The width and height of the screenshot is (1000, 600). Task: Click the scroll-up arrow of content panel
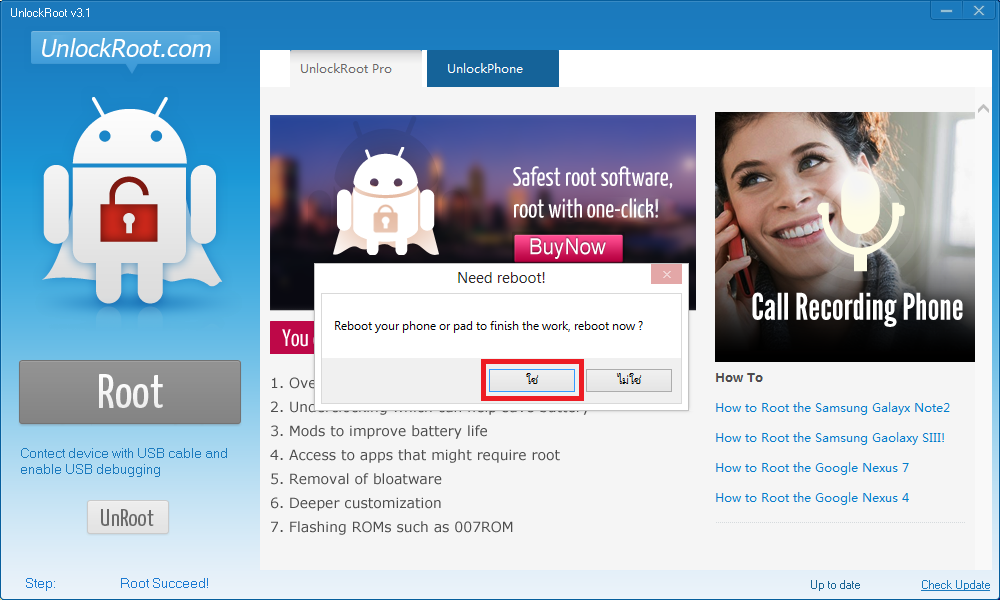(983, 108)
